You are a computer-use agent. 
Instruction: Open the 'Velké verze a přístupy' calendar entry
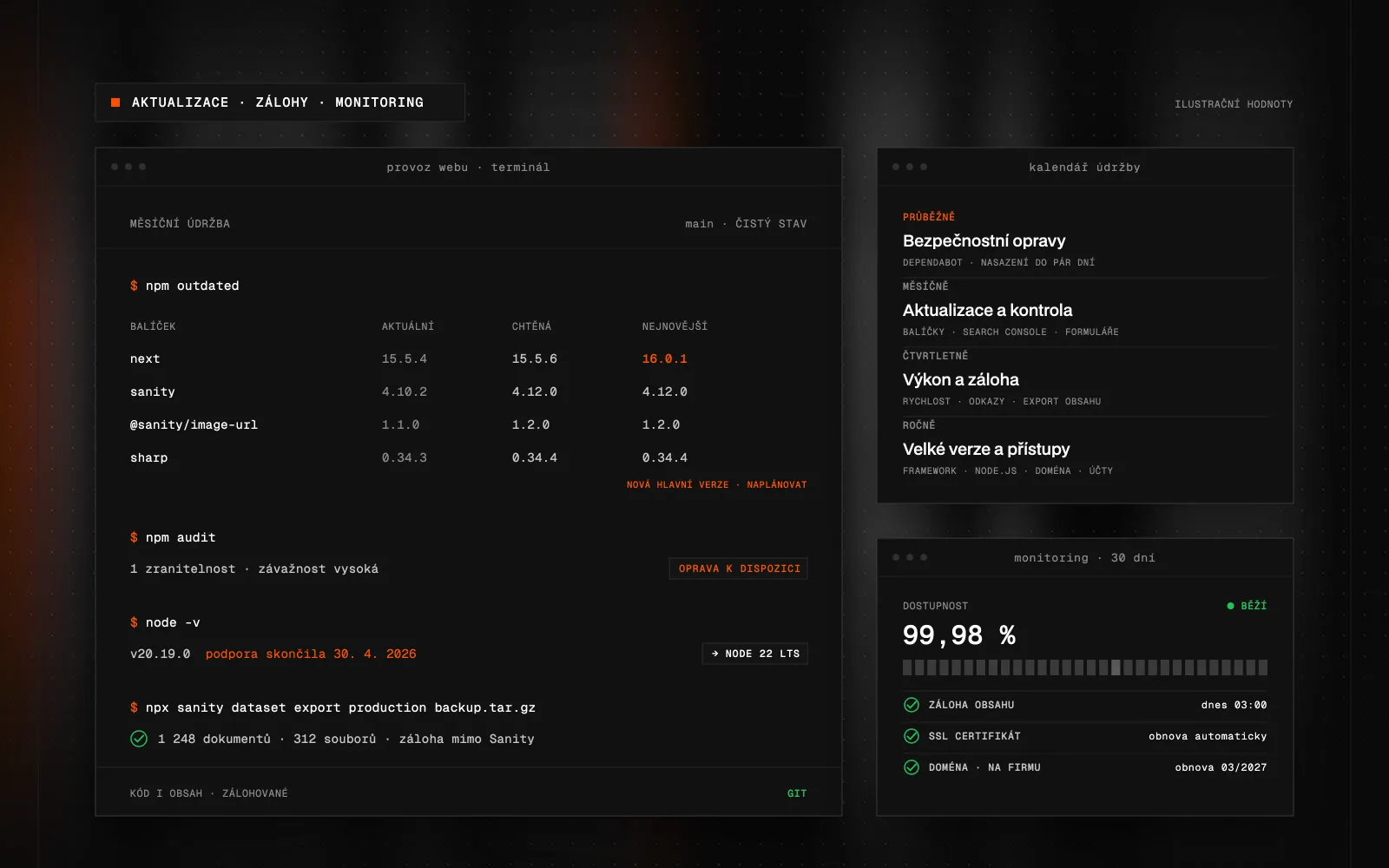[x=986, y=449]
